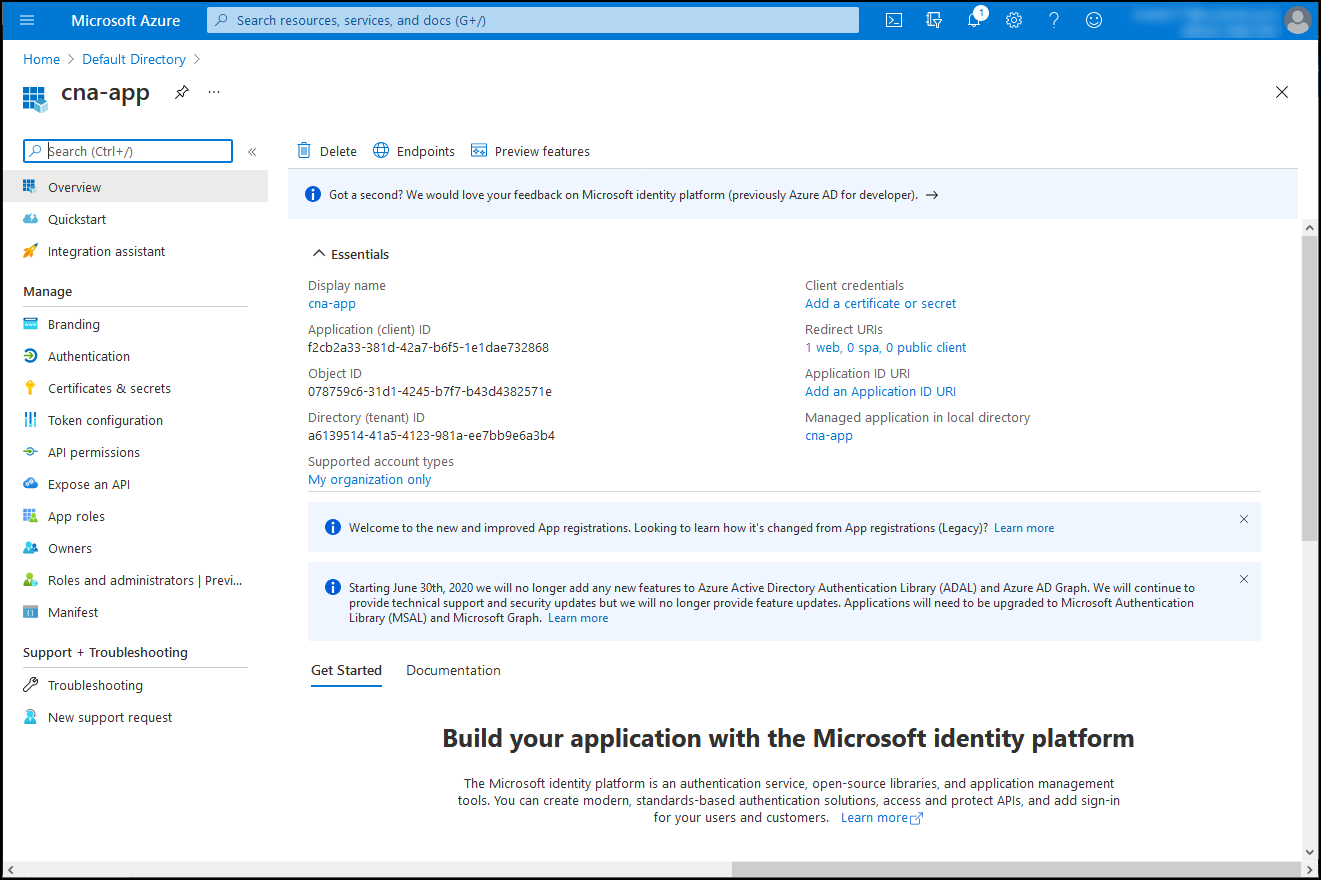Pin cna-app to dashboard
Screen dimensions: 1321x880
[181, 92]
